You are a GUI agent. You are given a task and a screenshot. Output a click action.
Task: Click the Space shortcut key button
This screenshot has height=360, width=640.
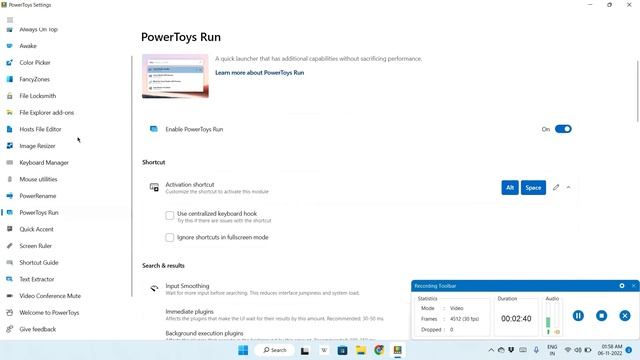coord(533,188)
